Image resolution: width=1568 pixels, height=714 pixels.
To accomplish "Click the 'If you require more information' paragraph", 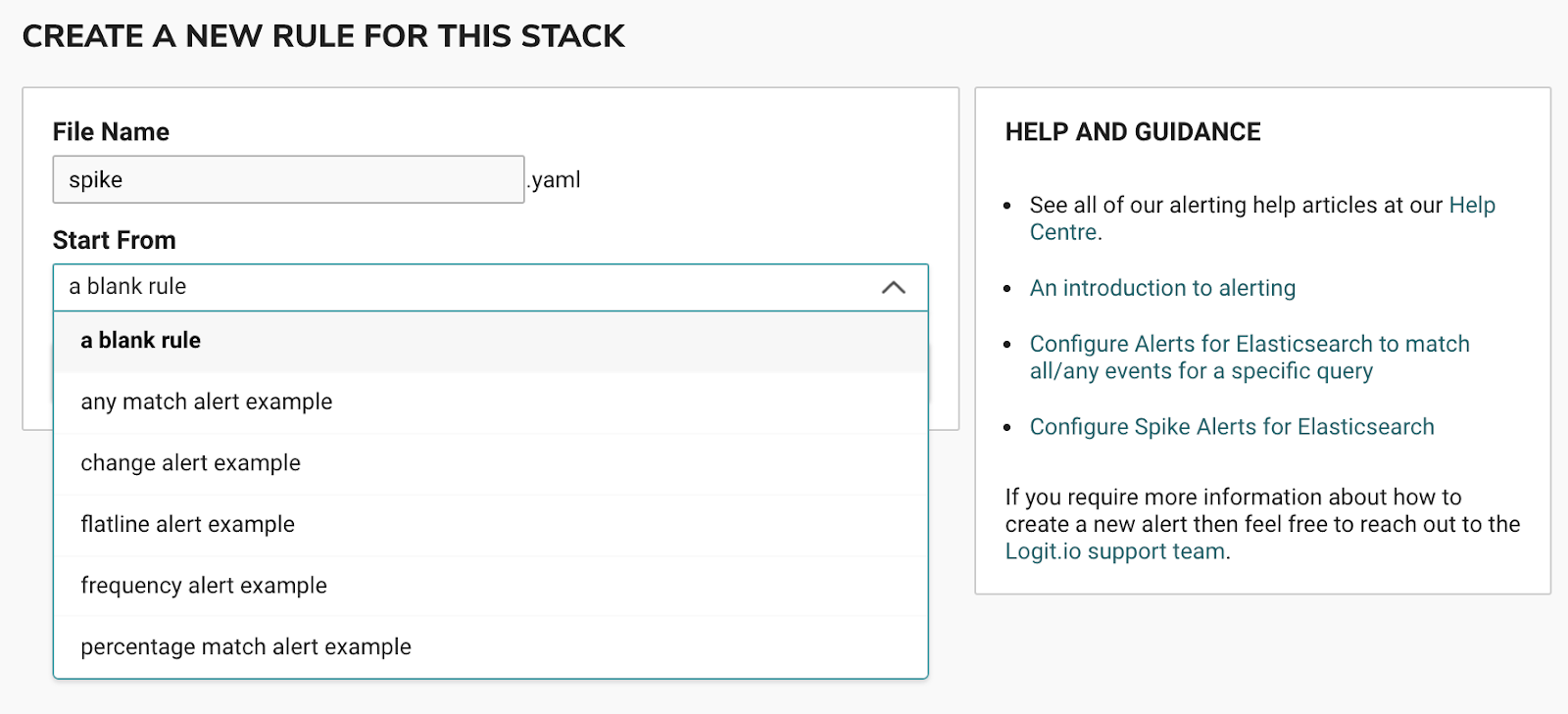I will (1262, 510).
